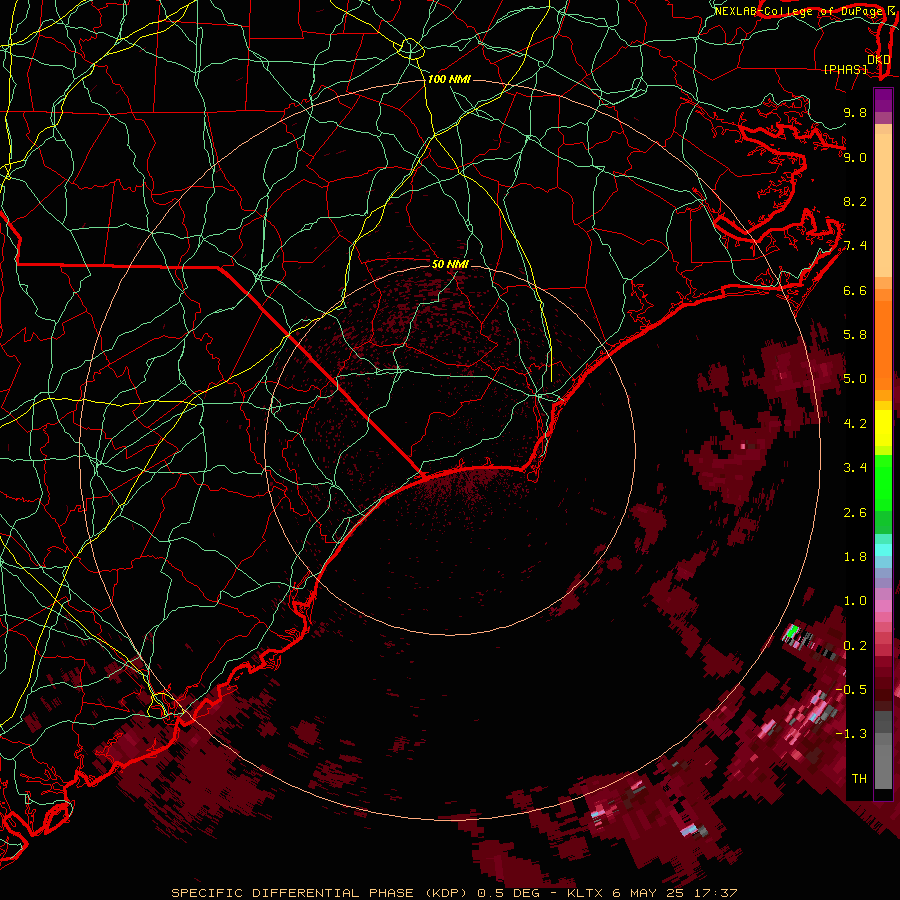Click the 5.8 scale value

pyautogui.click(x=855, y=335)
